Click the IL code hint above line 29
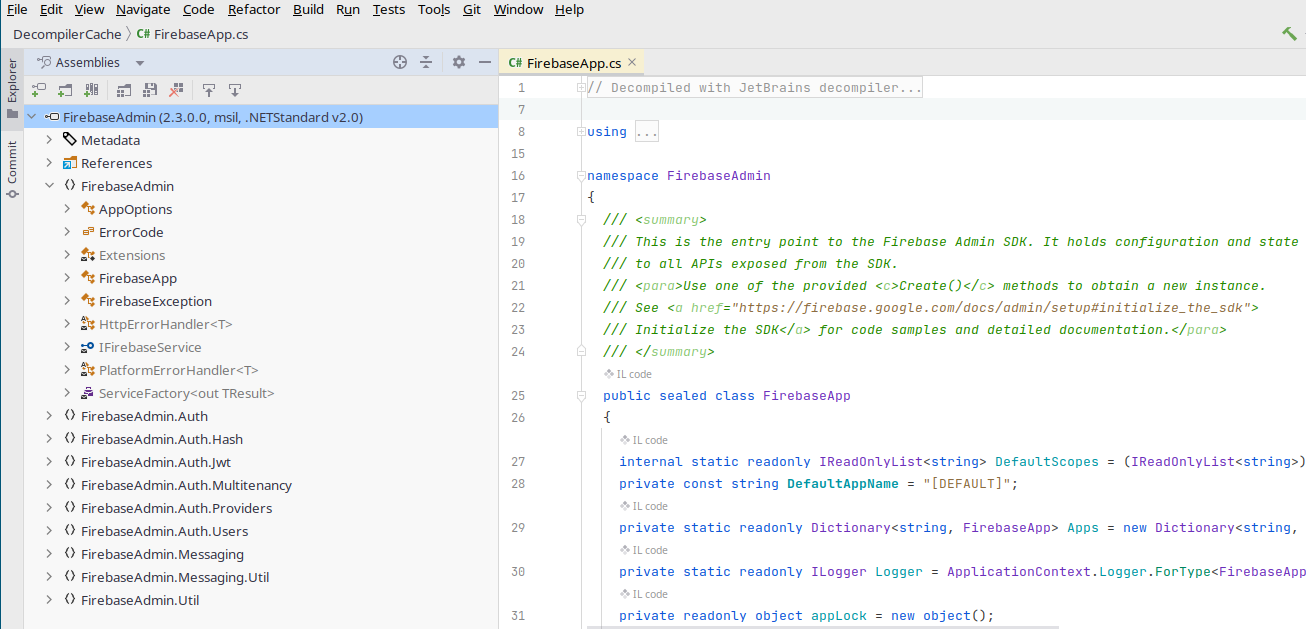 click(x=644, y=506)
